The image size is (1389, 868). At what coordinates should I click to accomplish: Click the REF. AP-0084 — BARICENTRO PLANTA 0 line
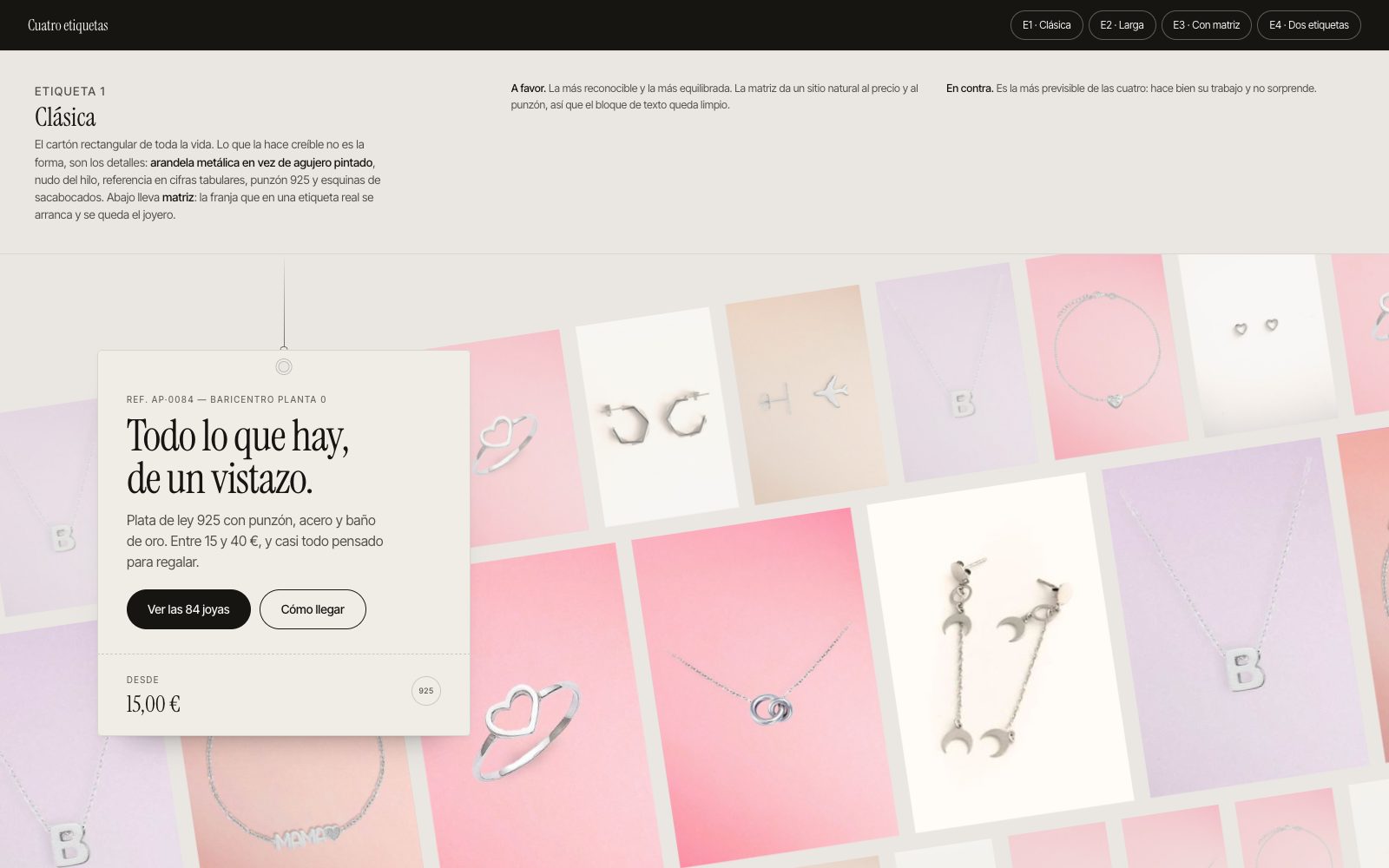click(x=227, y=399)
